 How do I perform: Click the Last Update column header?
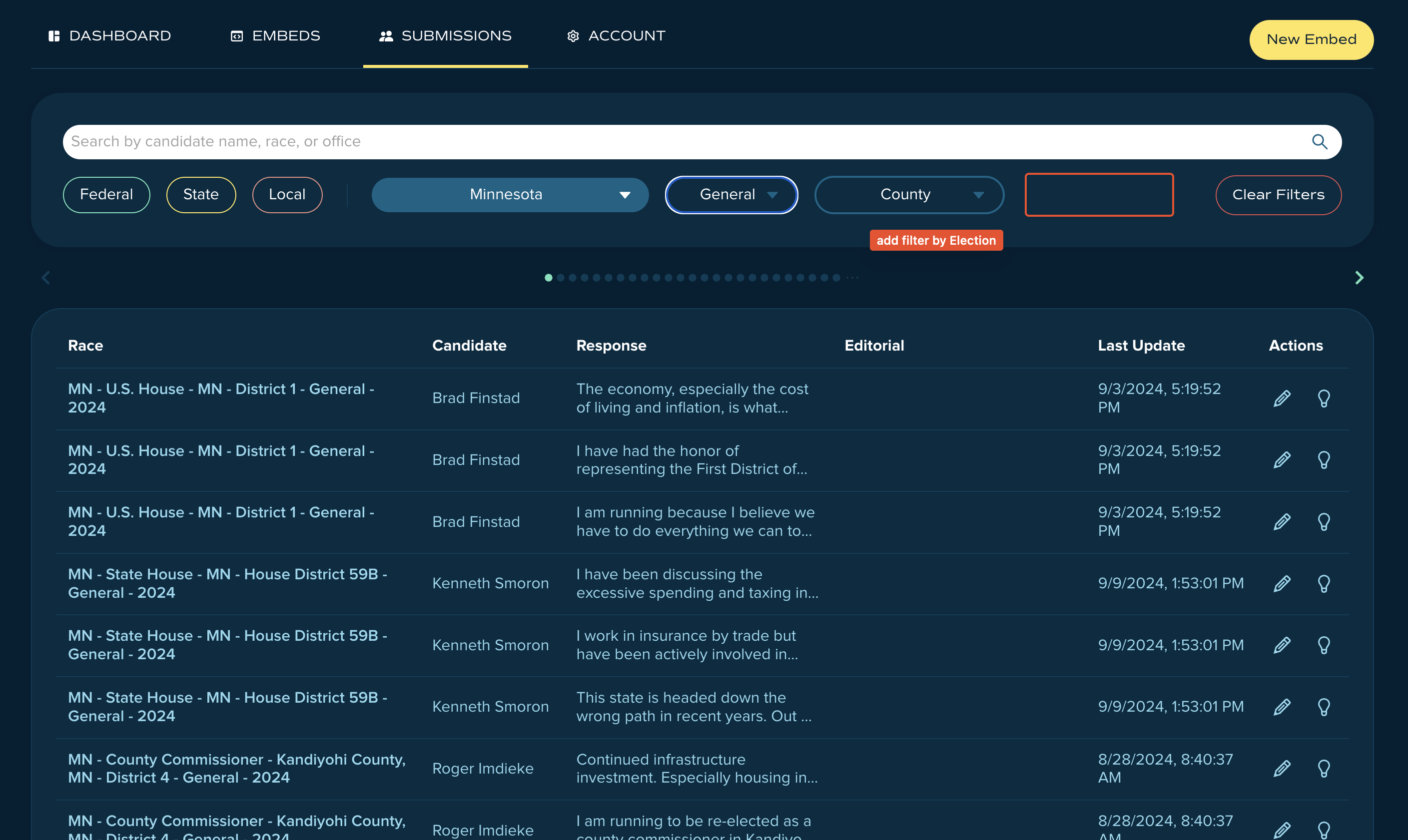(1141, 345)
